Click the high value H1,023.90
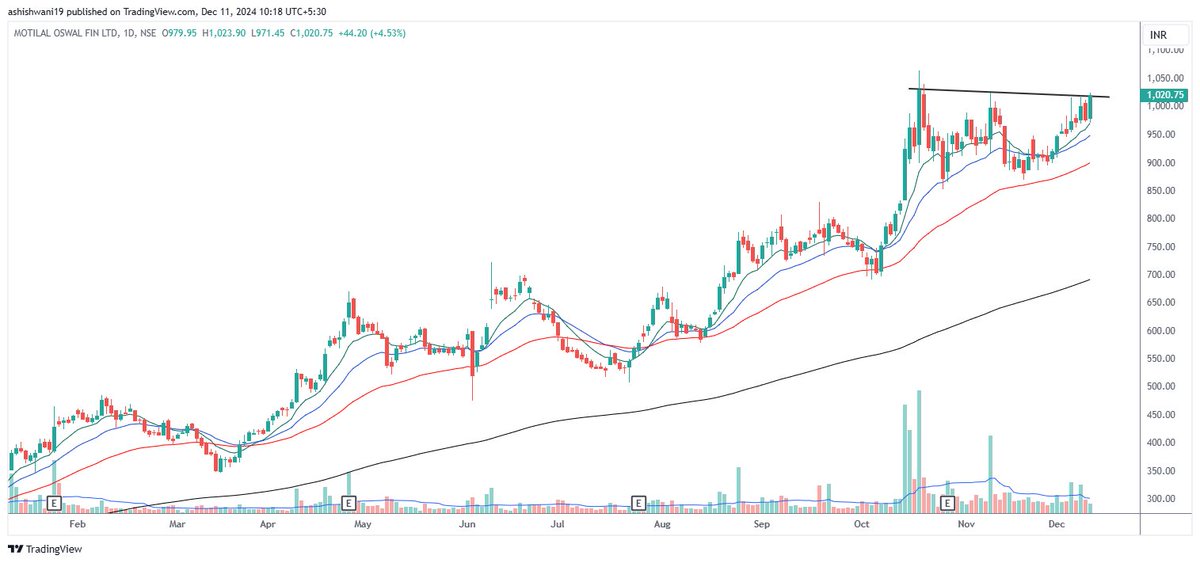 click(224, 33)
